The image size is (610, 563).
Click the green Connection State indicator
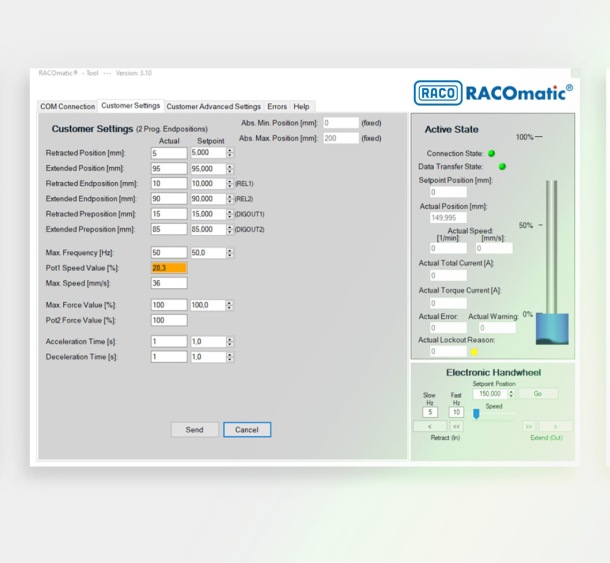tap(491, 153)
